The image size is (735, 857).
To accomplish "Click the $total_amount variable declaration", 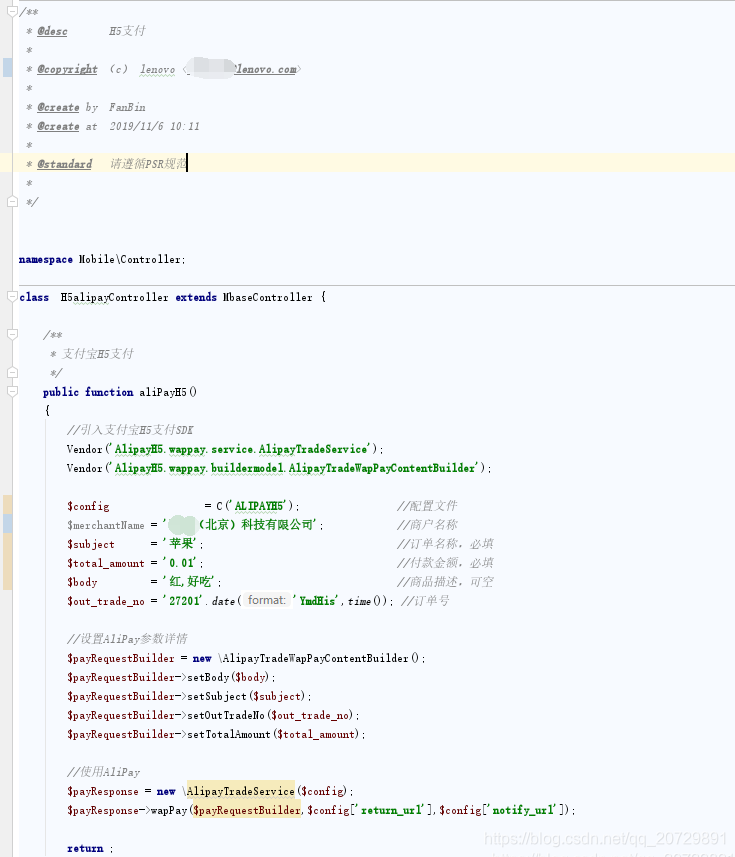I will [106, 563].
